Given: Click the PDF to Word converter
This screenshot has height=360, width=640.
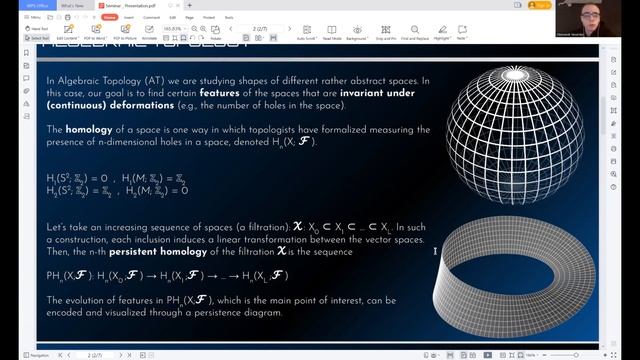Looking at the screenshot, I should (96, 32).
